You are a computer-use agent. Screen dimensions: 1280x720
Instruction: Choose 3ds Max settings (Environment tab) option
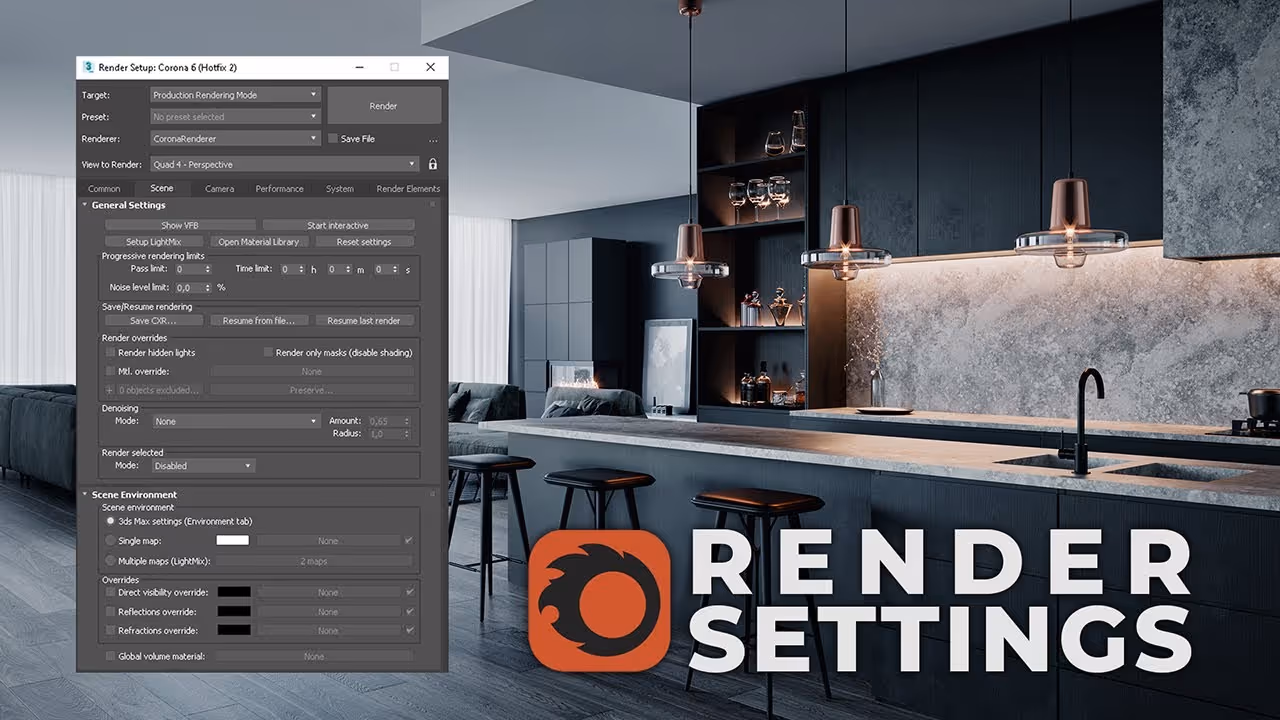tap(110, 521)
